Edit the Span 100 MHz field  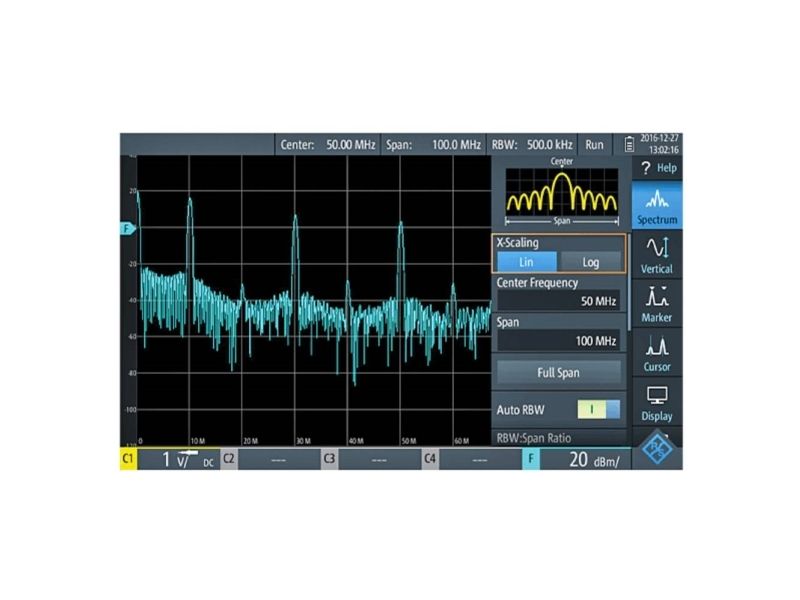coord(559,340)
